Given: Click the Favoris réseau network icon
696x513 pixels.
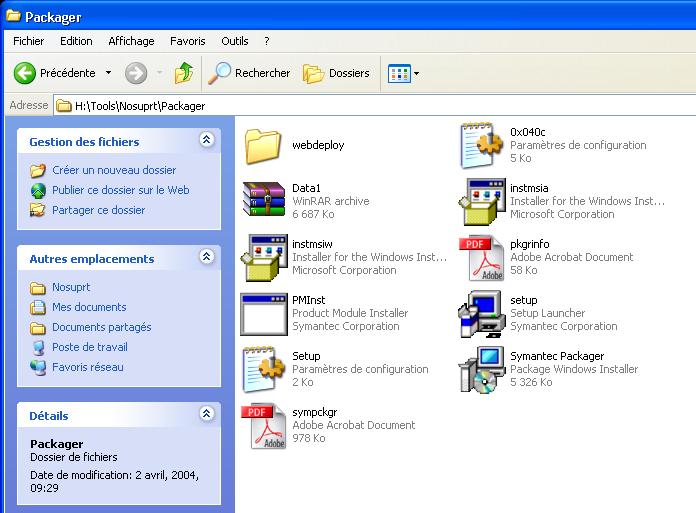Looking at the screenshot, I should pyautogui.click(x=38, y=367).
